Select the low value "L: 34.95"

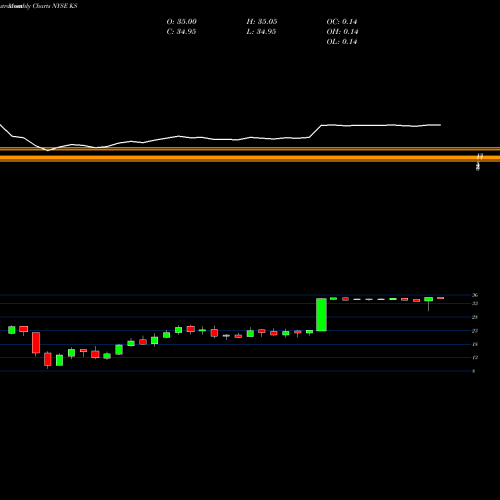(x=262, y=32)
